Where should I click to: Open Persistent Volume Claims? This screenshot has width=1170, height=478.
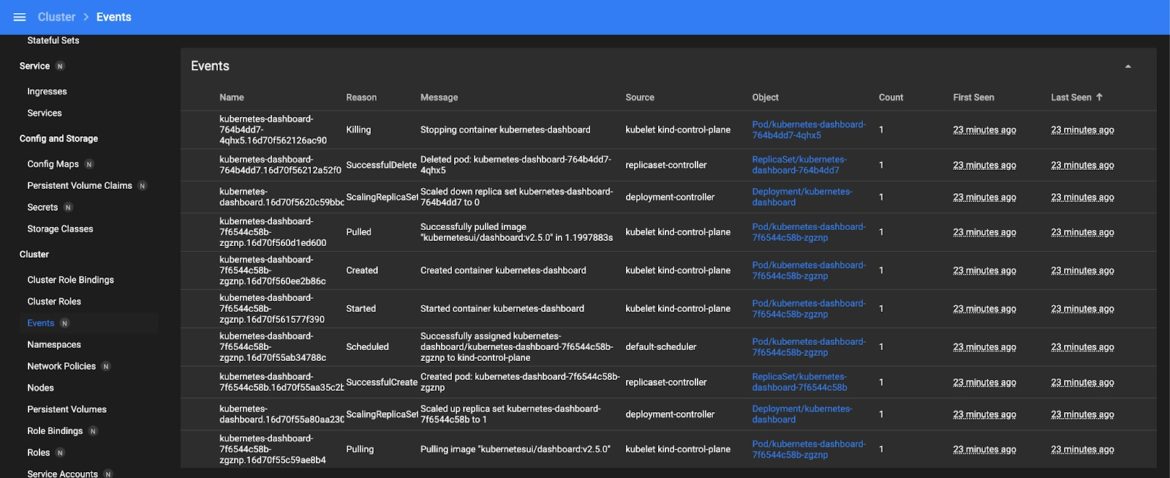coord(79,186)
